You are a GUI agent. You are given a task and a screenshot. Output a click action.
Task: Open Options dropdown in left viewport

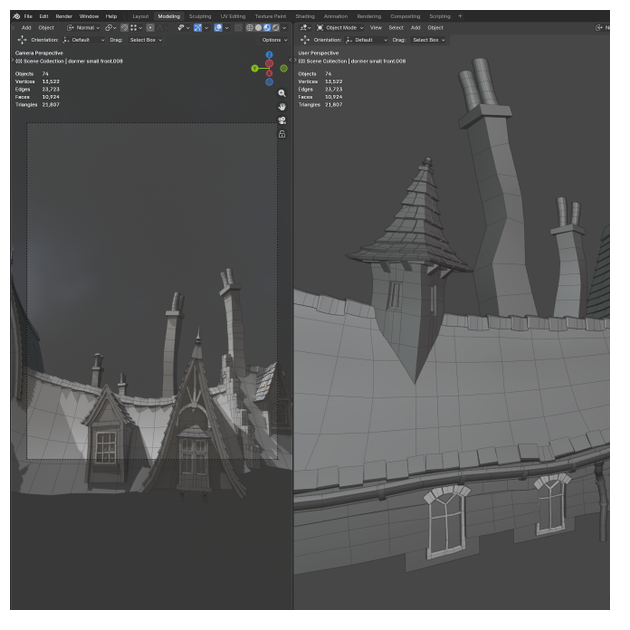click(275, 40)
